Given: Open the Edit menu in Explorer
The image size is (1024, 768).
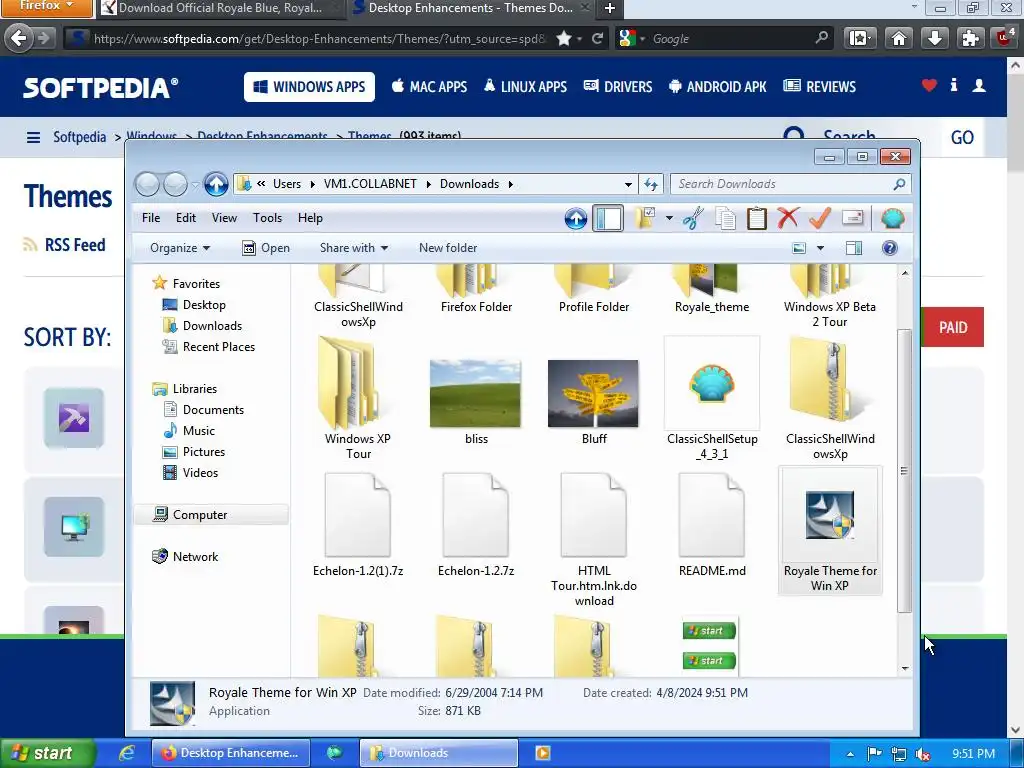Looking at the screenshot, I should tap(185, 218).
